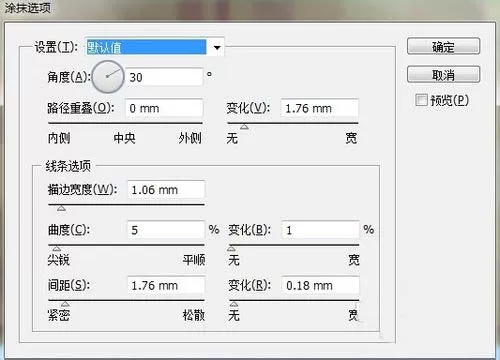Viewport: 500px width, 360px height.
Task: Click the 变化(B) slider thumb
Action: point(231,248)
